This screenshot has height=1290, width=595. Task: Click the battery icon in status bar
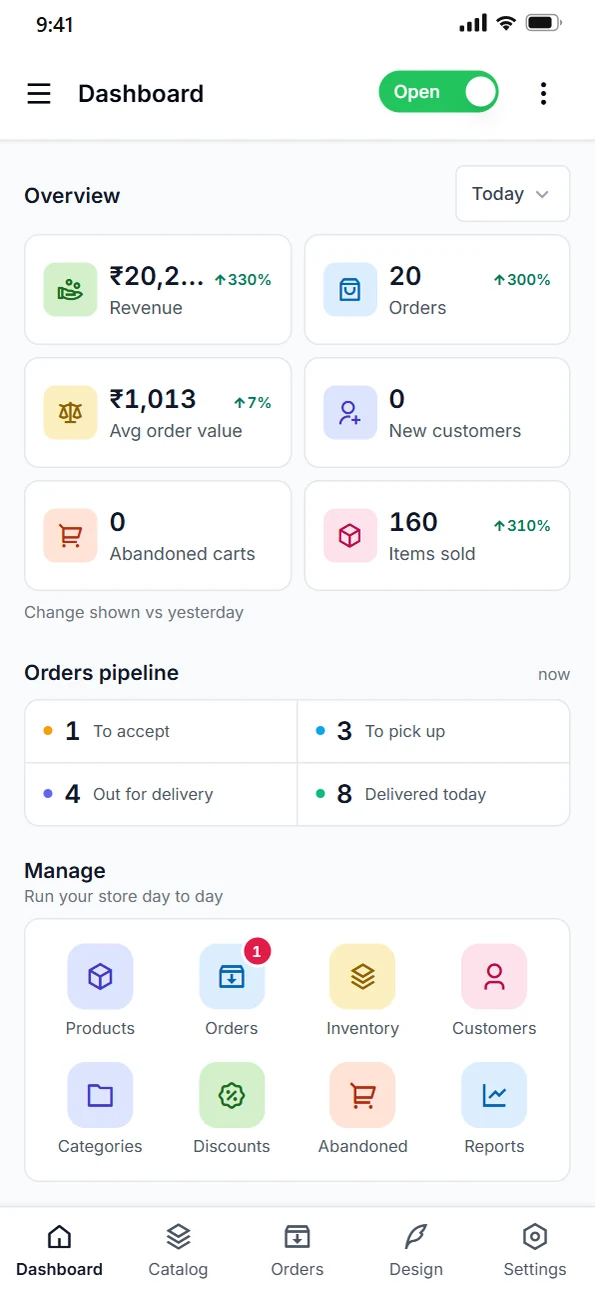point(543,23)
